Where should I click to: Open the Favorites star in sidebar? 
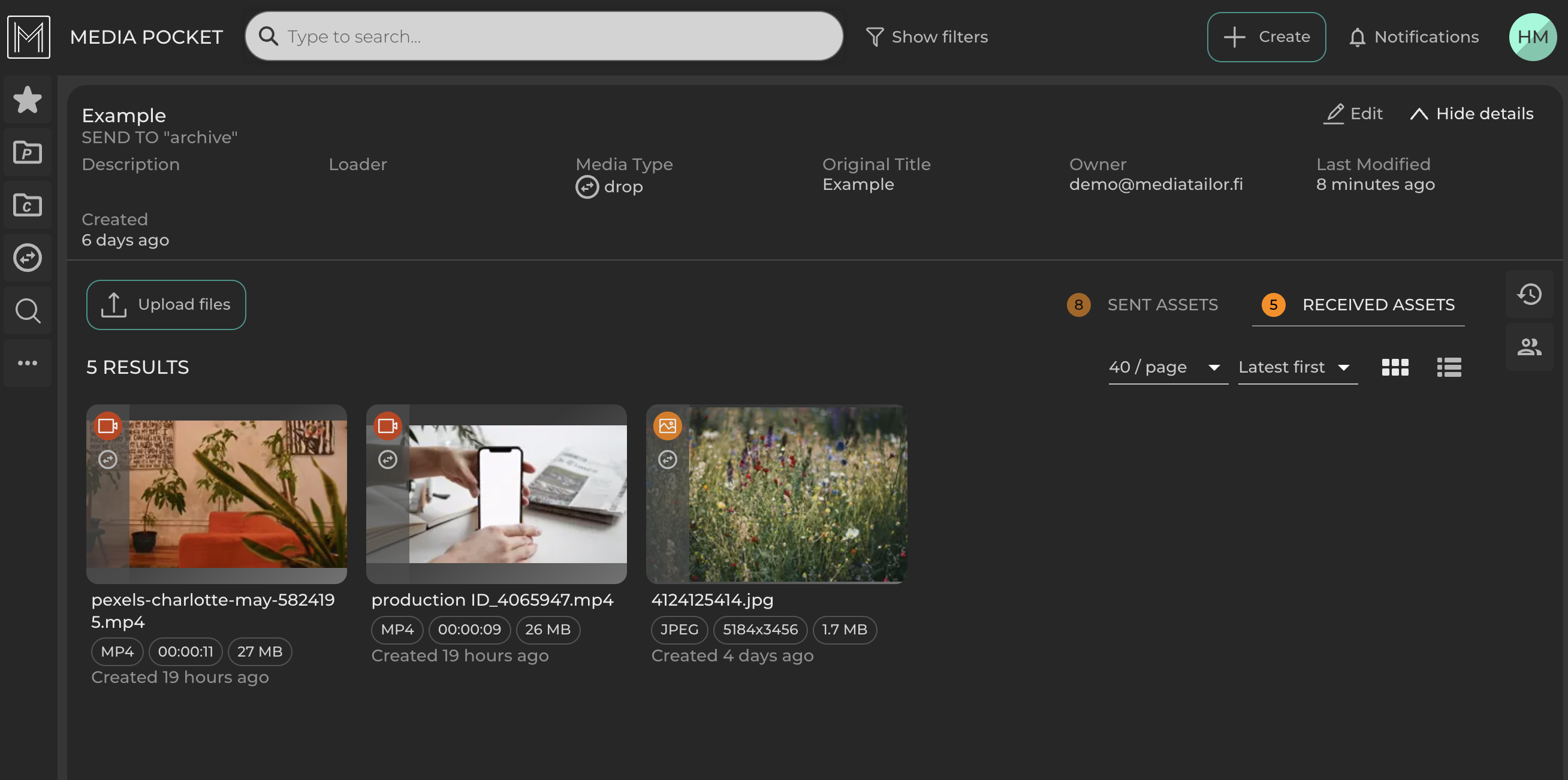pos(28,100)
